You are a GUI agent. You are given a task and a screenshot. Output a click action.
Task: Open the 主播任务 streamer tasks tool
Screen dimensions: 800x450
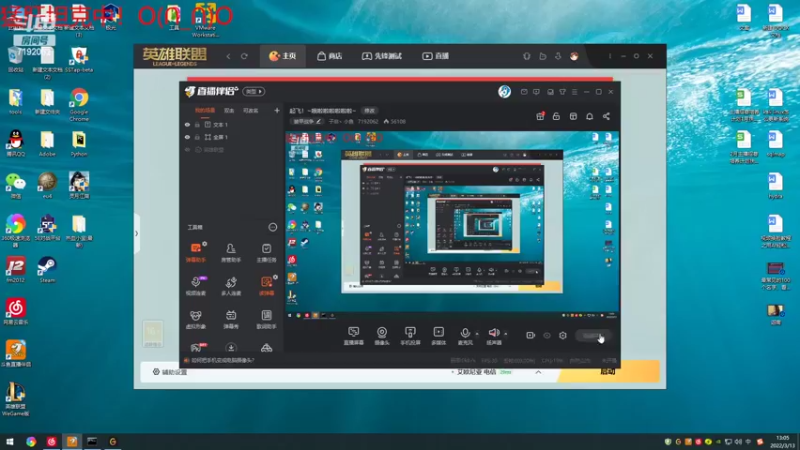tap(266, 253)
